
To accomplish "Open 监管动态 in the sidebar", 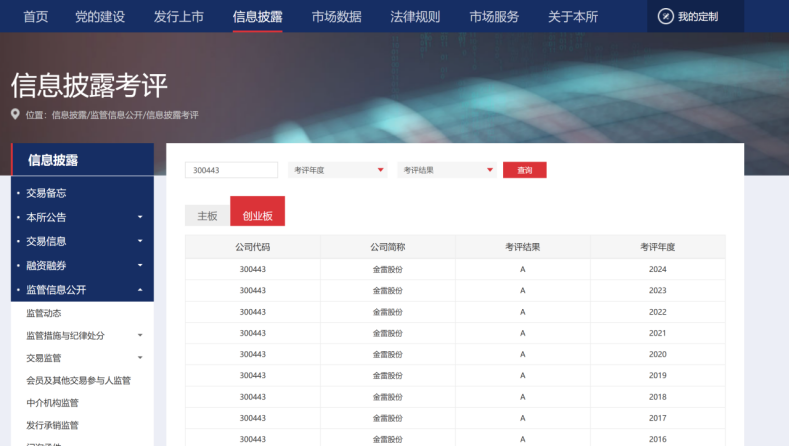I will click(44, 313).
